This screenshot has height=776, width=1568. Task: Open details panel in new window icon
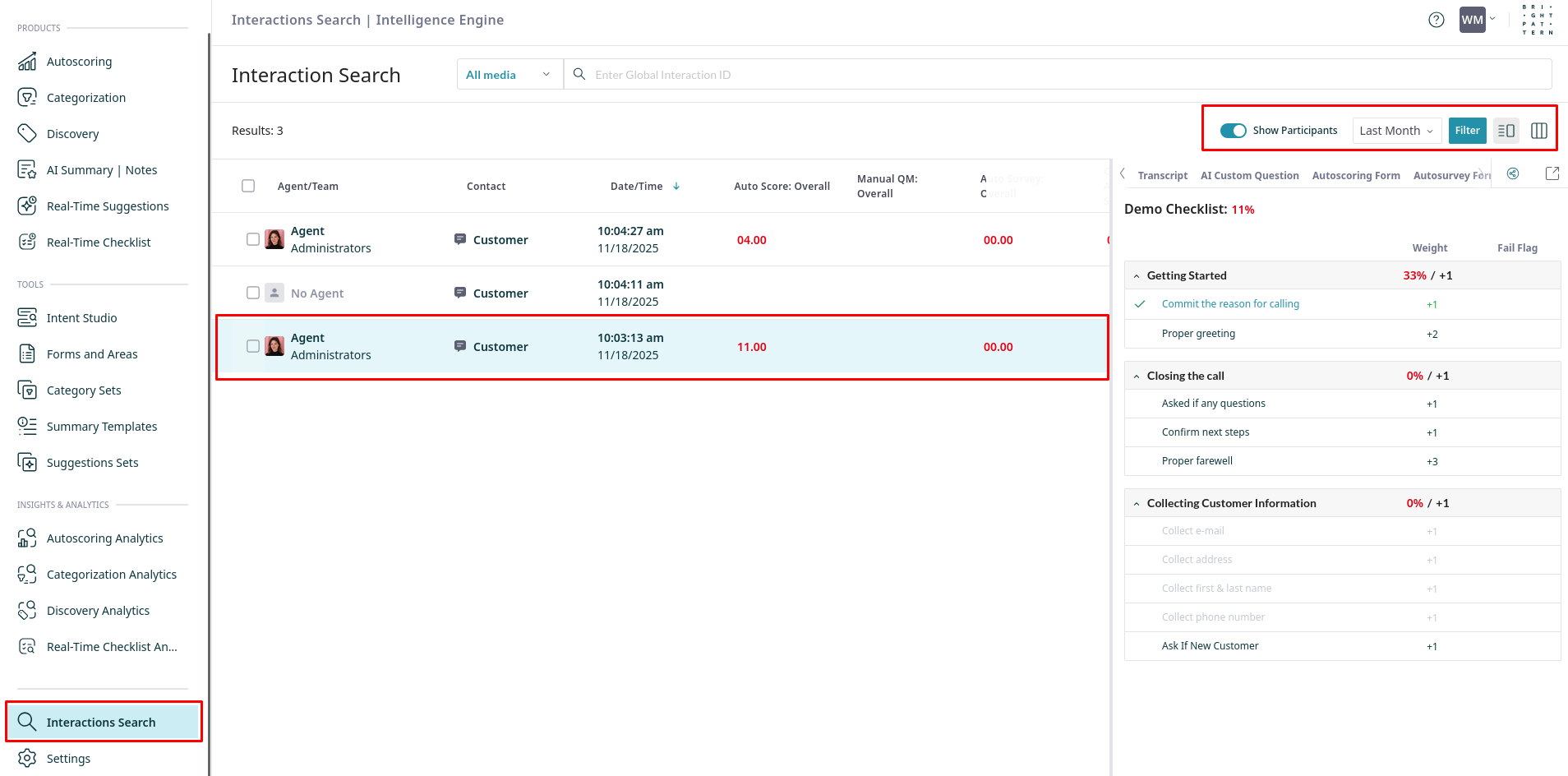[x=1552, y=173]
